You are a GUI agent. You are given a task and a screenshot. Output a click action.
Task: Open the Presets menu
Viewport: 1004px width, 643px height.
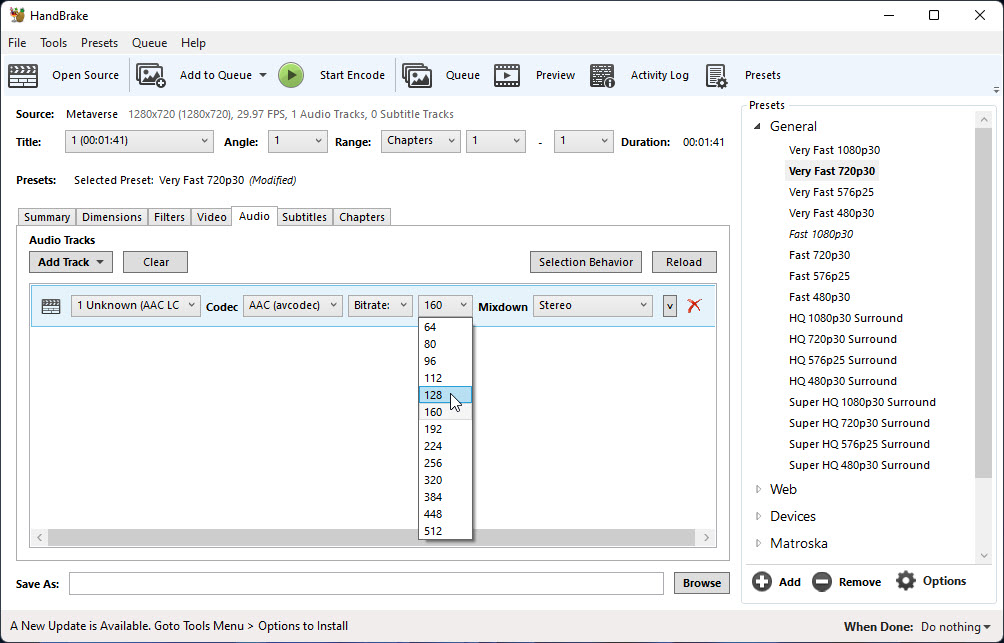pyautogui.click(x=99, y=43)
